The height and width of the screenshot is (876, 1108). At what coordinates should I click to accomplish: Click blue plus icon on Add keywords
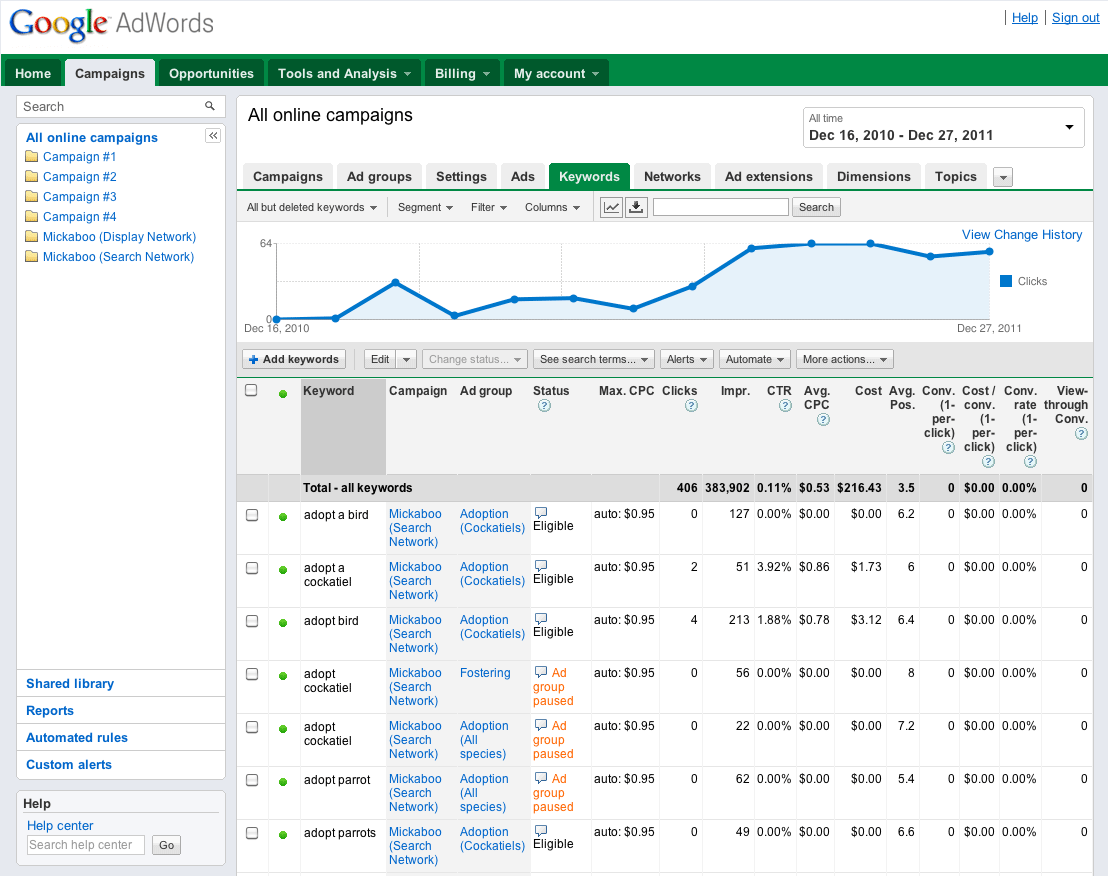pyautogui.click(x=254, y=360)
